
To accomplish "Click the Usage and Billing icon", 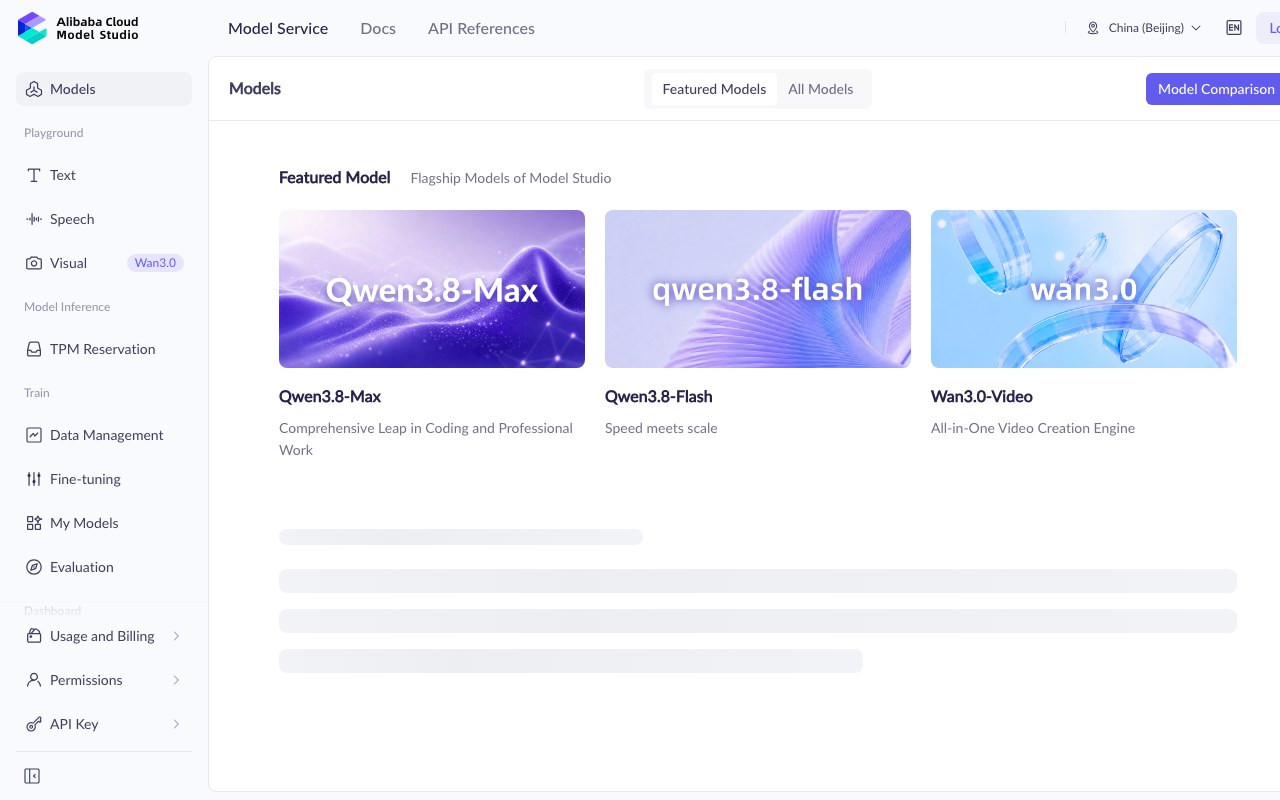I will tap(34, 636).
